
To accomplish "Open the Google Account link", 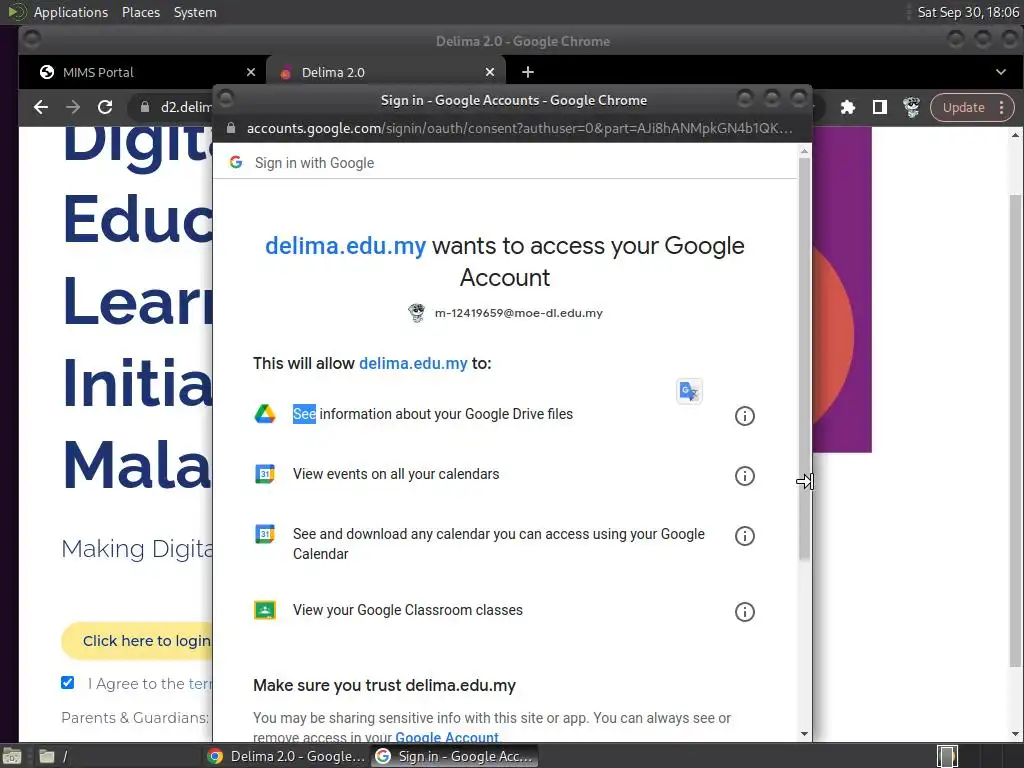I will tap(447, 737).
